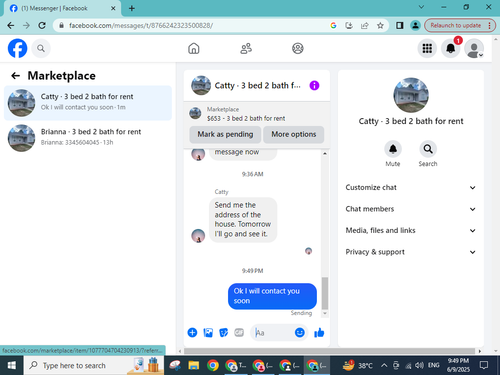The height and width of the screenshot is (375, 500).
Task: Click the chat scrollbar up arrow
Action: click(325, 154)
